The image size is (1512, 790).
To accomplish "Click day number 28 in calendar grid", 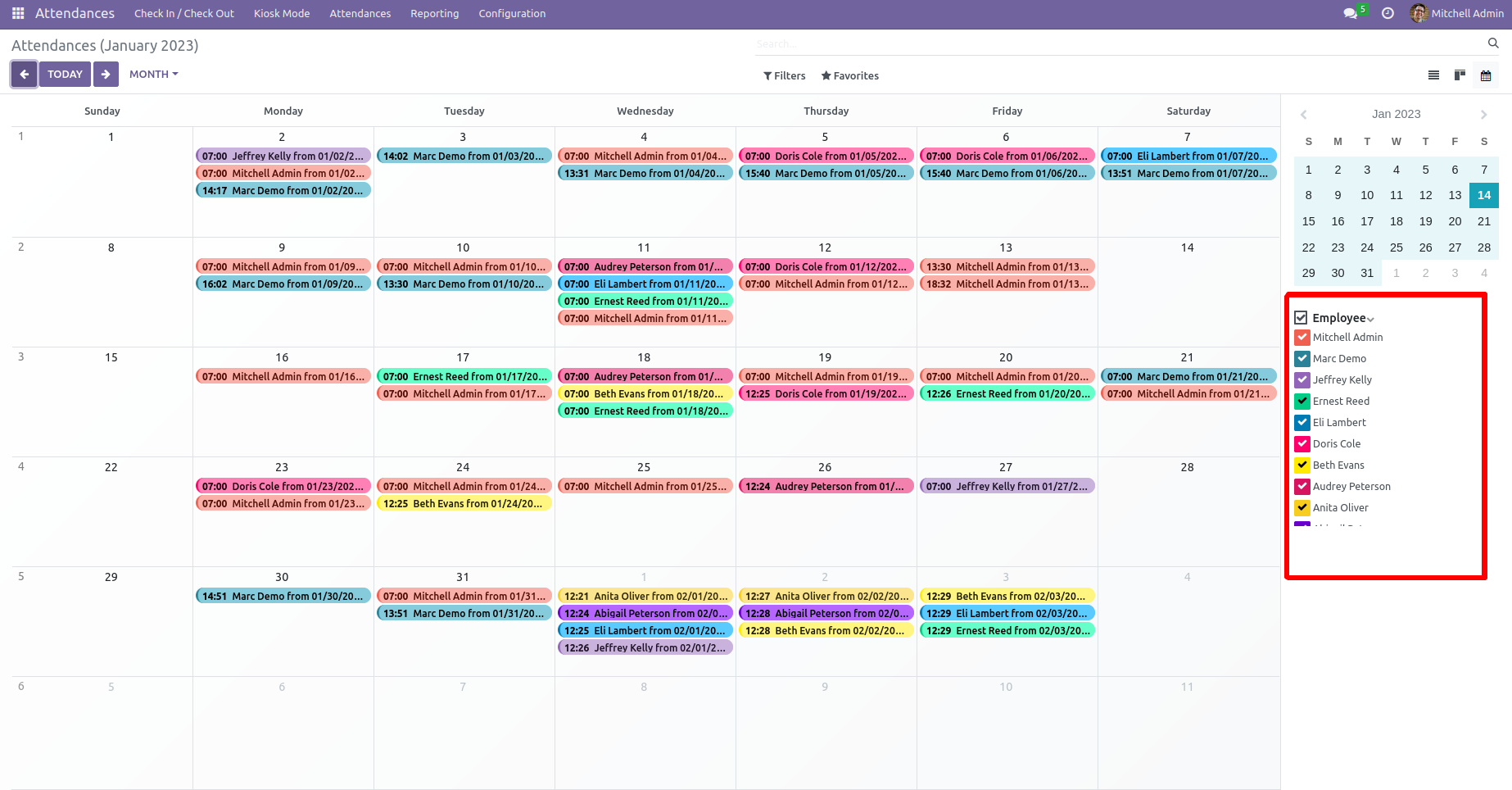I will pos(1188,467).
